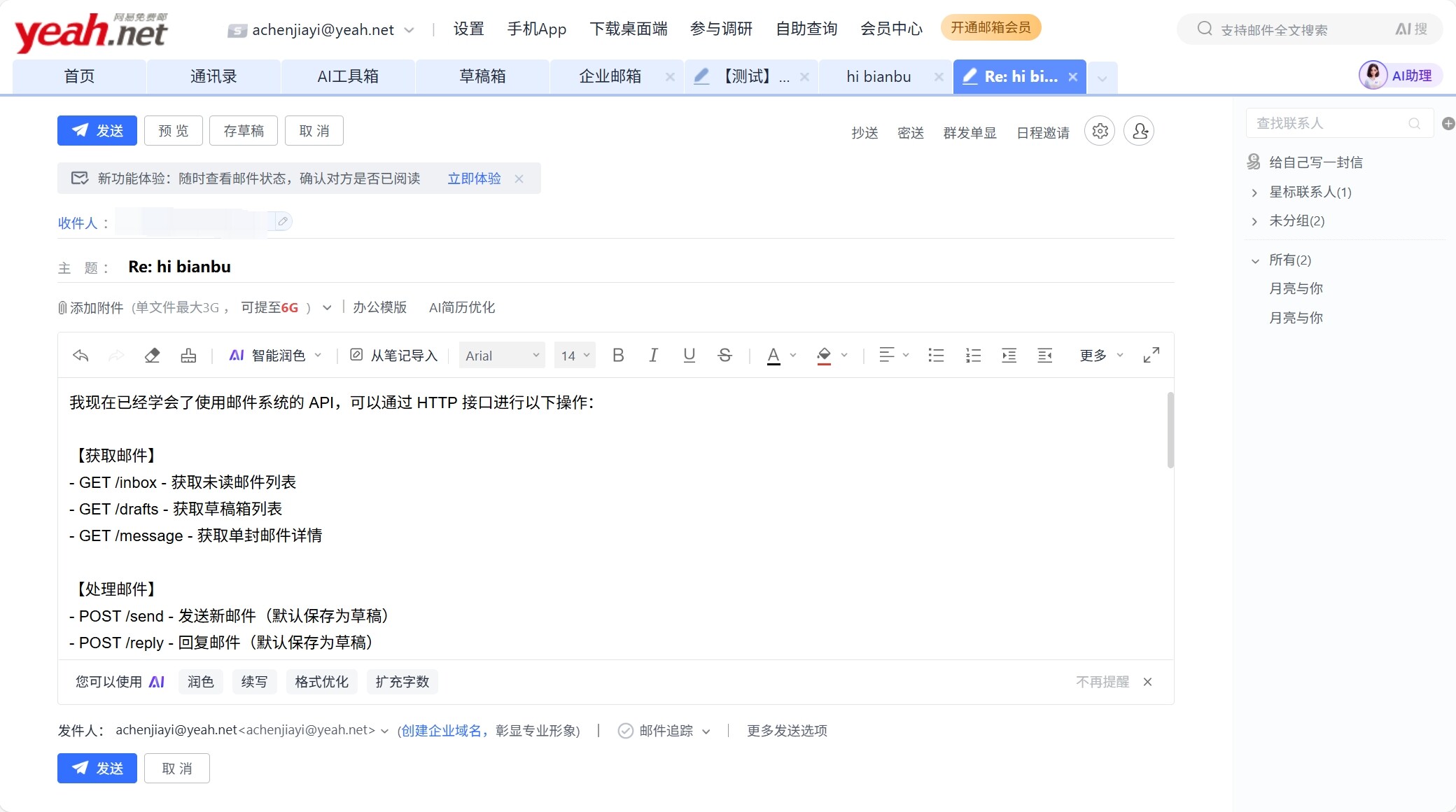This screenshot has height=812, width=1456.
Task: Open the compose settings gear icon
Action: coord(1100,131)
